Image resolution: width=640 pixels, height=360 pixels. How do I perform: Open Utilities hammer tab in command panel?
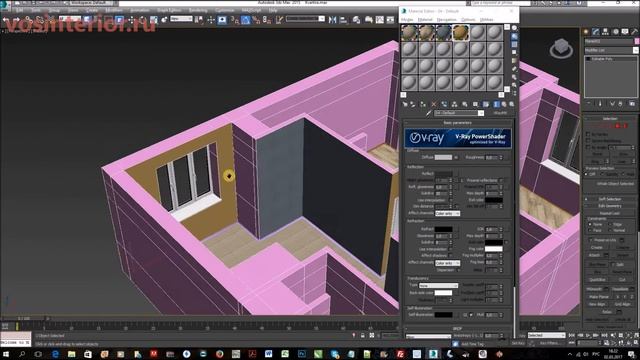pyautogui.click(x=634, y=32)
